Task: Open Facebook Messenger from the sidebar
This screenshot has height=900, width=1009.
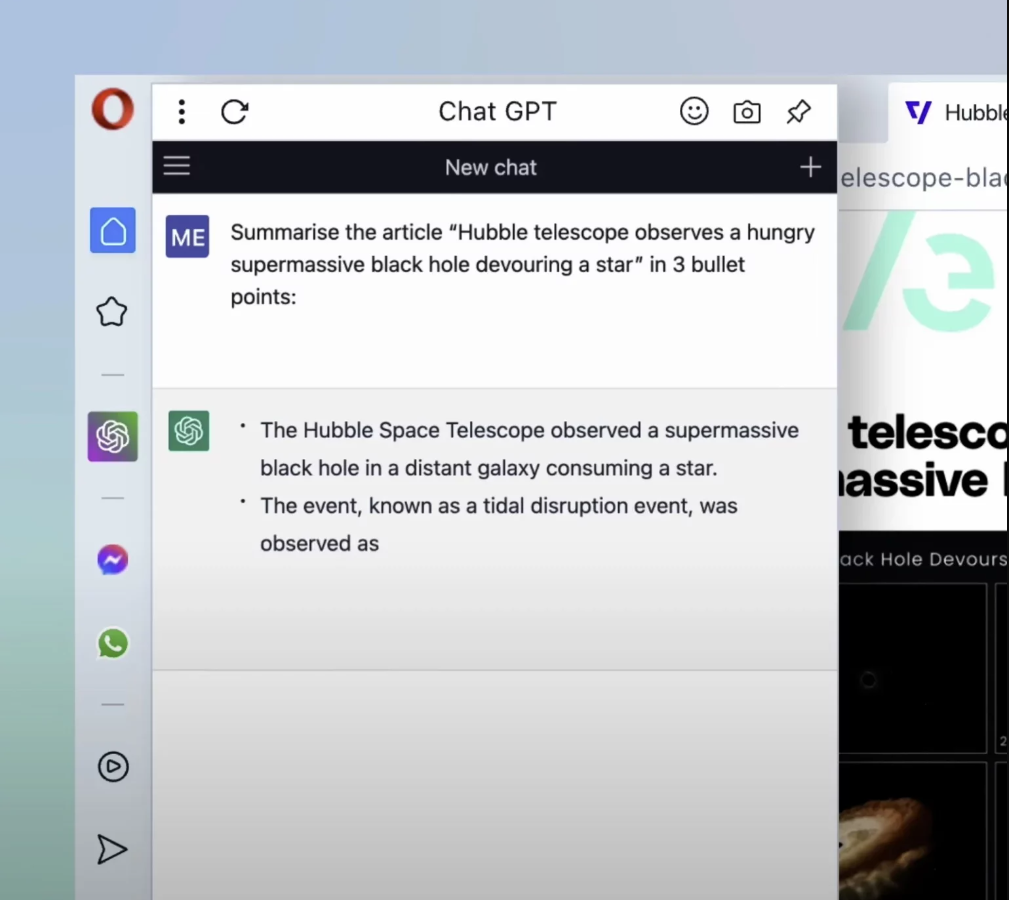Action: (x=113, y=560)
